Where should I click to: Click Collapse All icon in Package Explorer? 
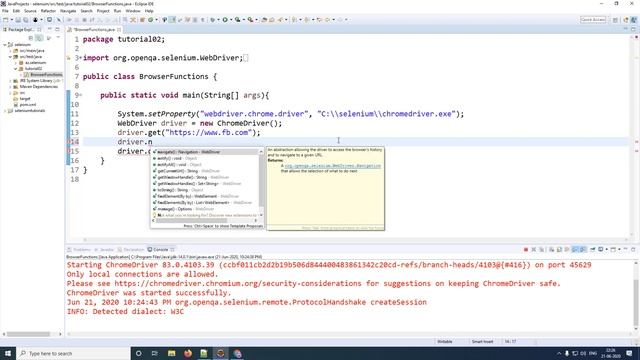coord(31,38)
